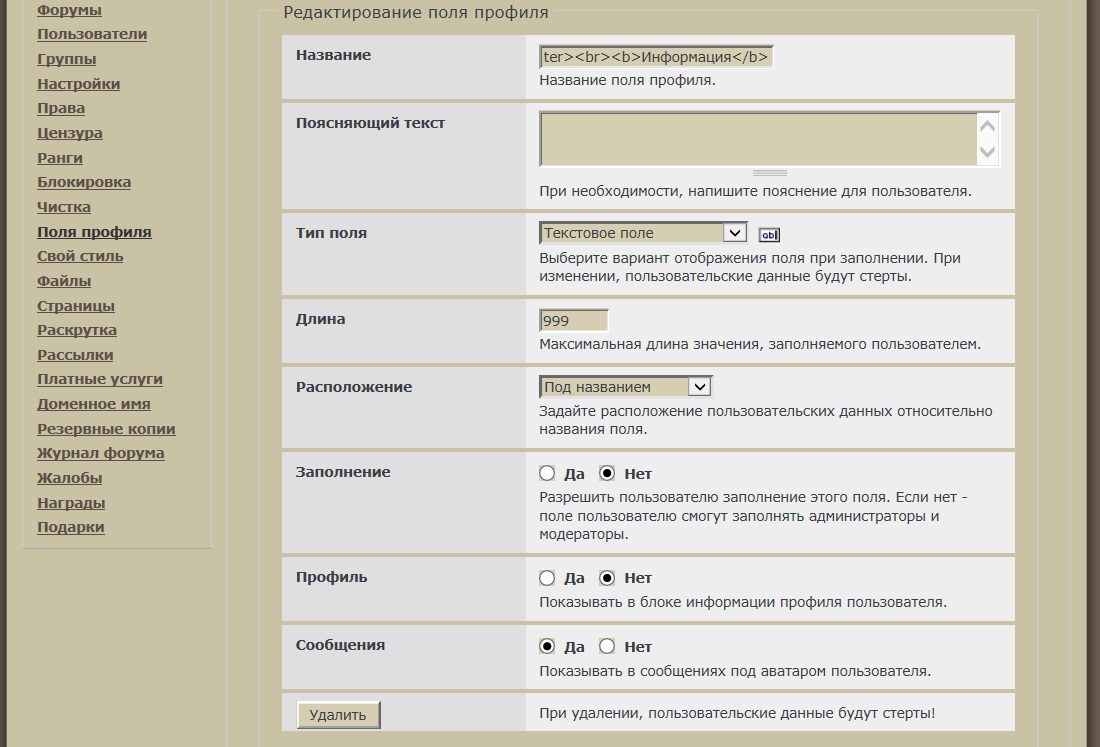Click the textarea scroll down arrow

(x=988, y=152)
